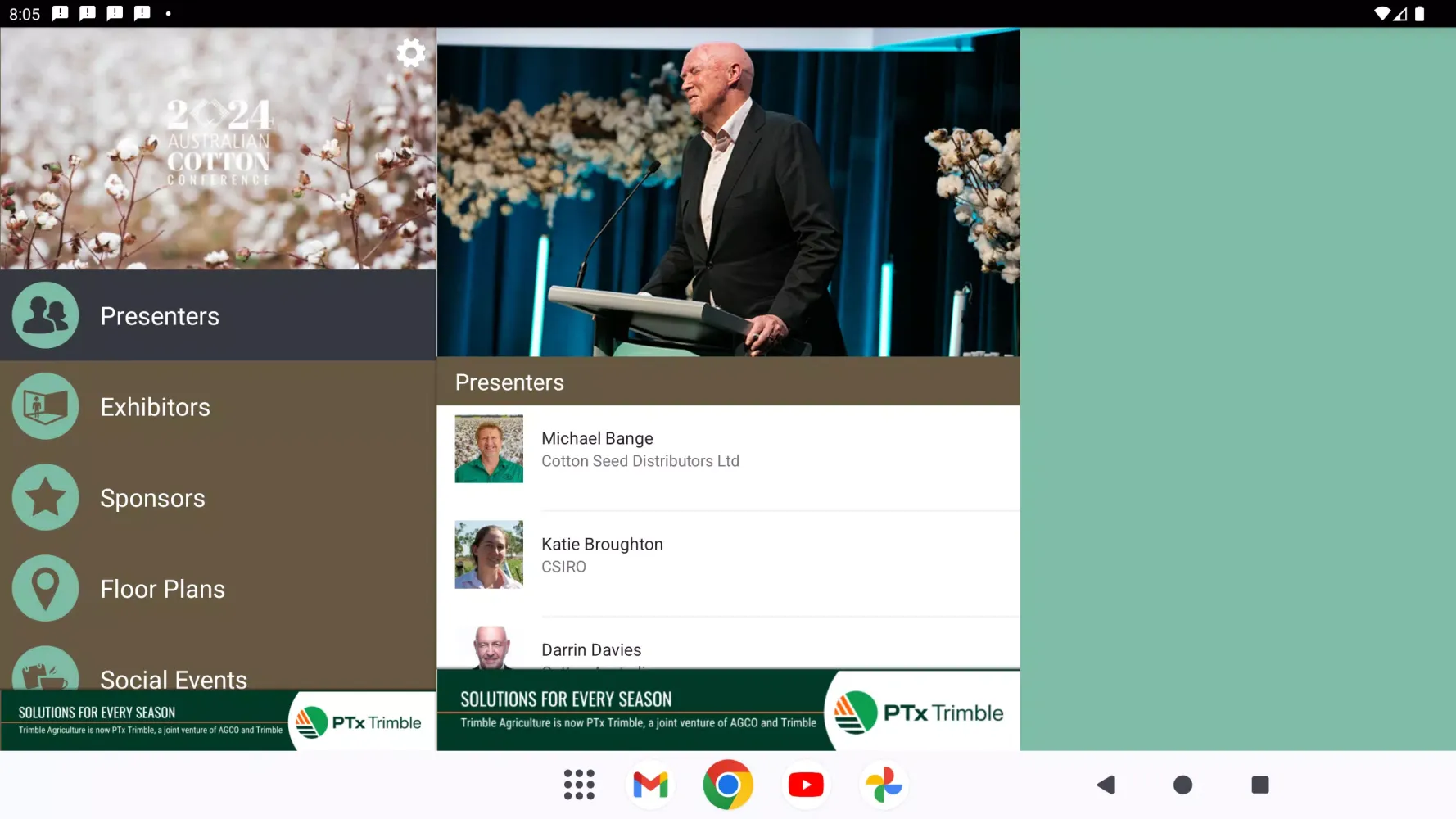Screen dimensions: 1456x819
Task: Click the Social Events coffee cup icon
Action: [45, 673]
